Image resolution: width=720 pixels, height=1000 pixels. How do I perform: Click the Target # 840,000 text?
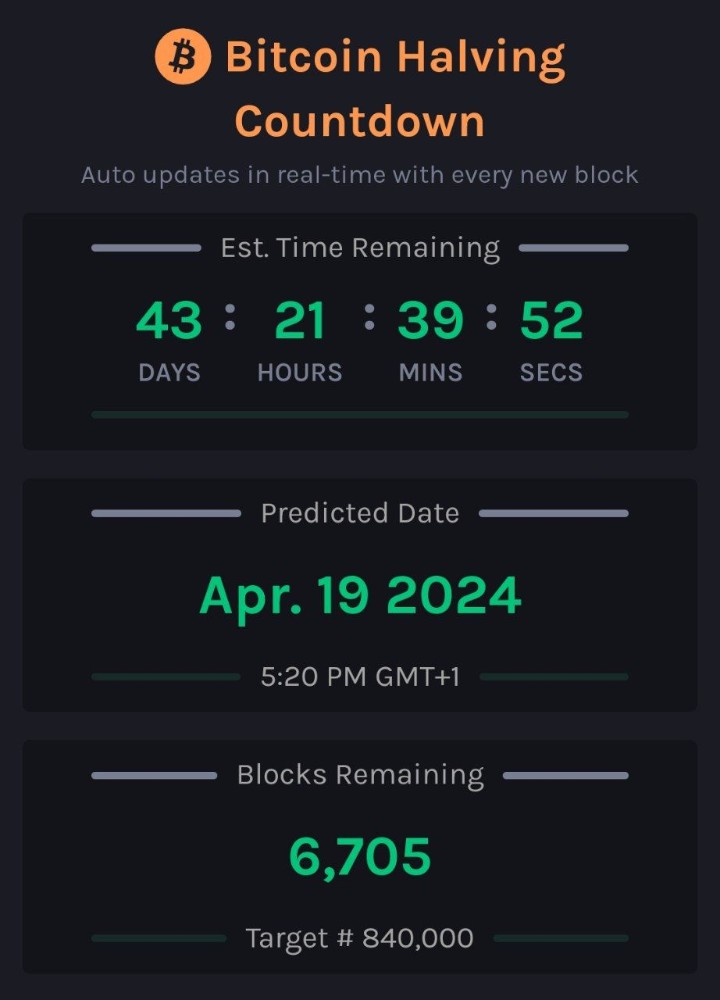coord(360,938)
